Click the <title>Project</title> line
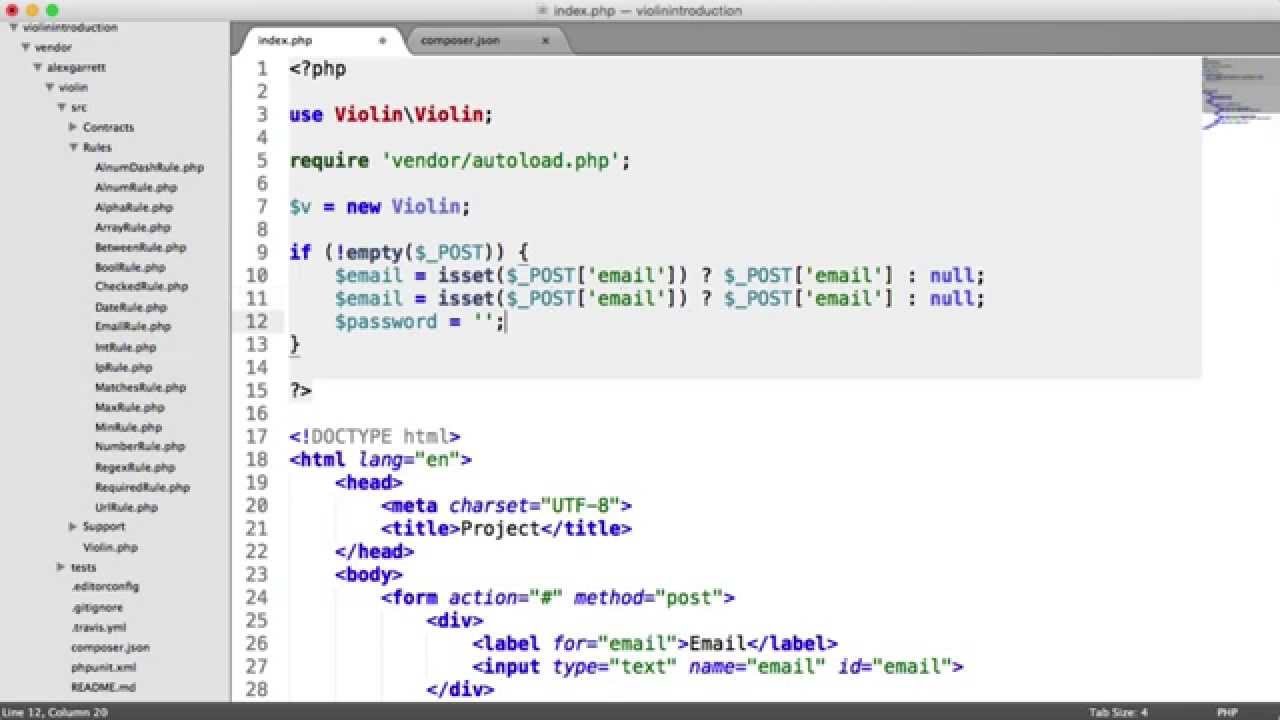Viewport: 1280px width, 720px height. pyautogui.click(x=506, y=528)
